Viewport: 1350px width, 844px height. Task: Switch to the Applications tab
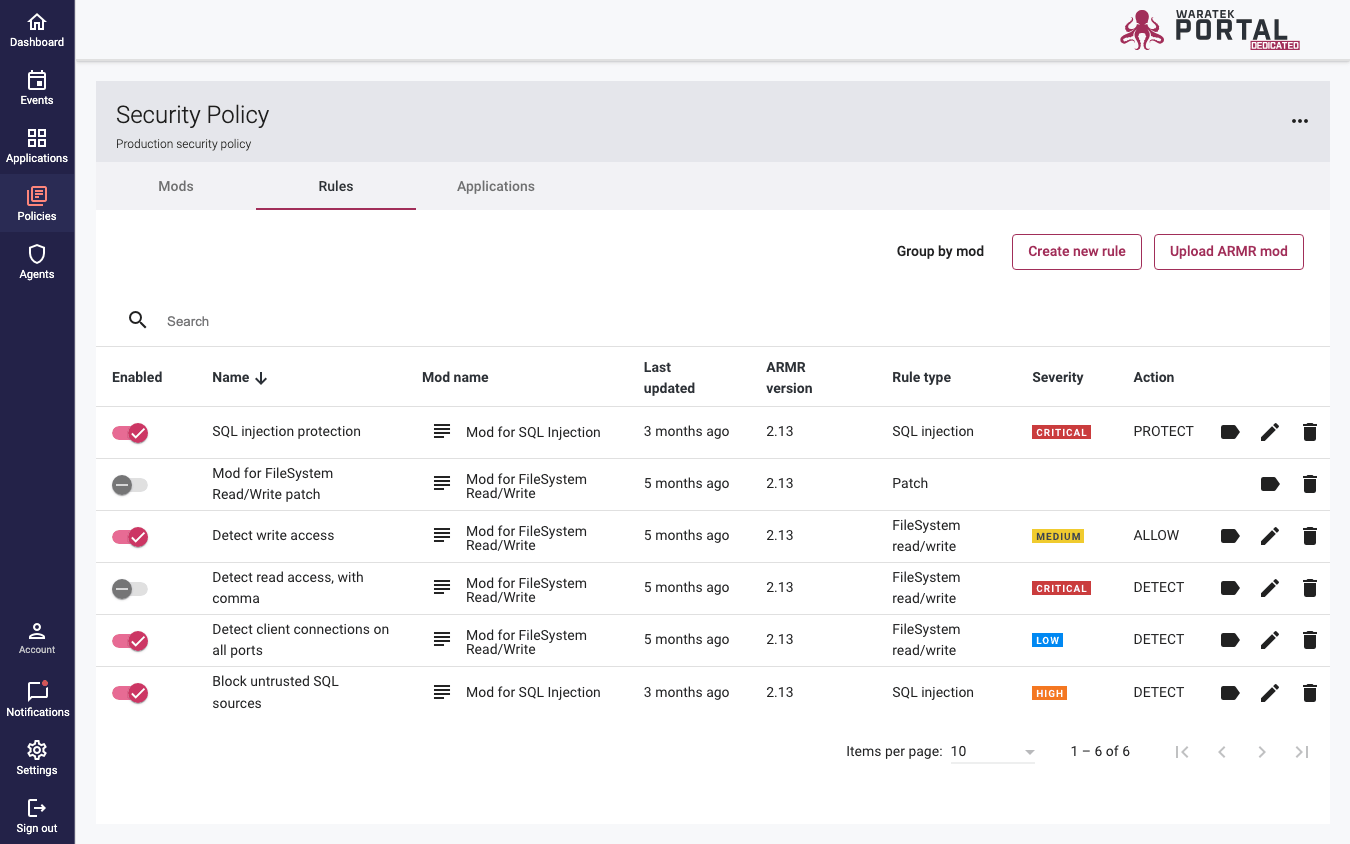coord(496,186)
